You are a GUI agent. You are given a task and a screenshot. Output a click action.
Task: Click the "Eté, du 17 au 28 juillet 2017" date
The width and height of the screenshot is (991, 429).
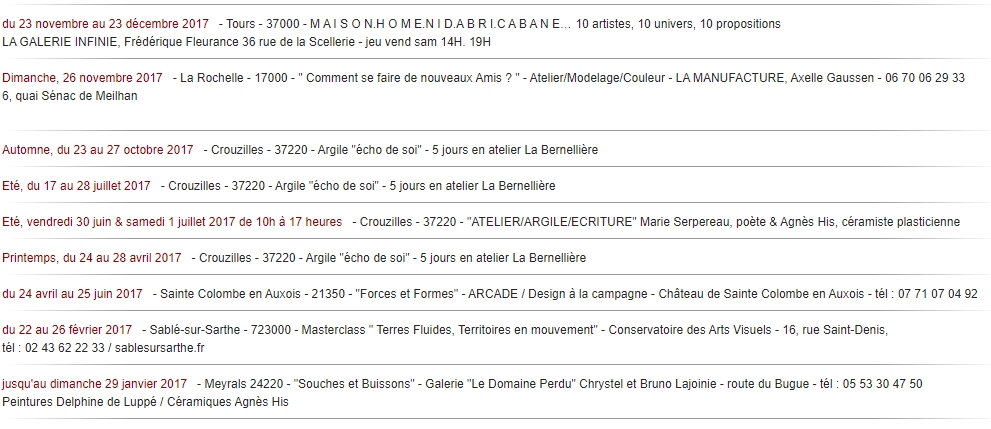76,186
